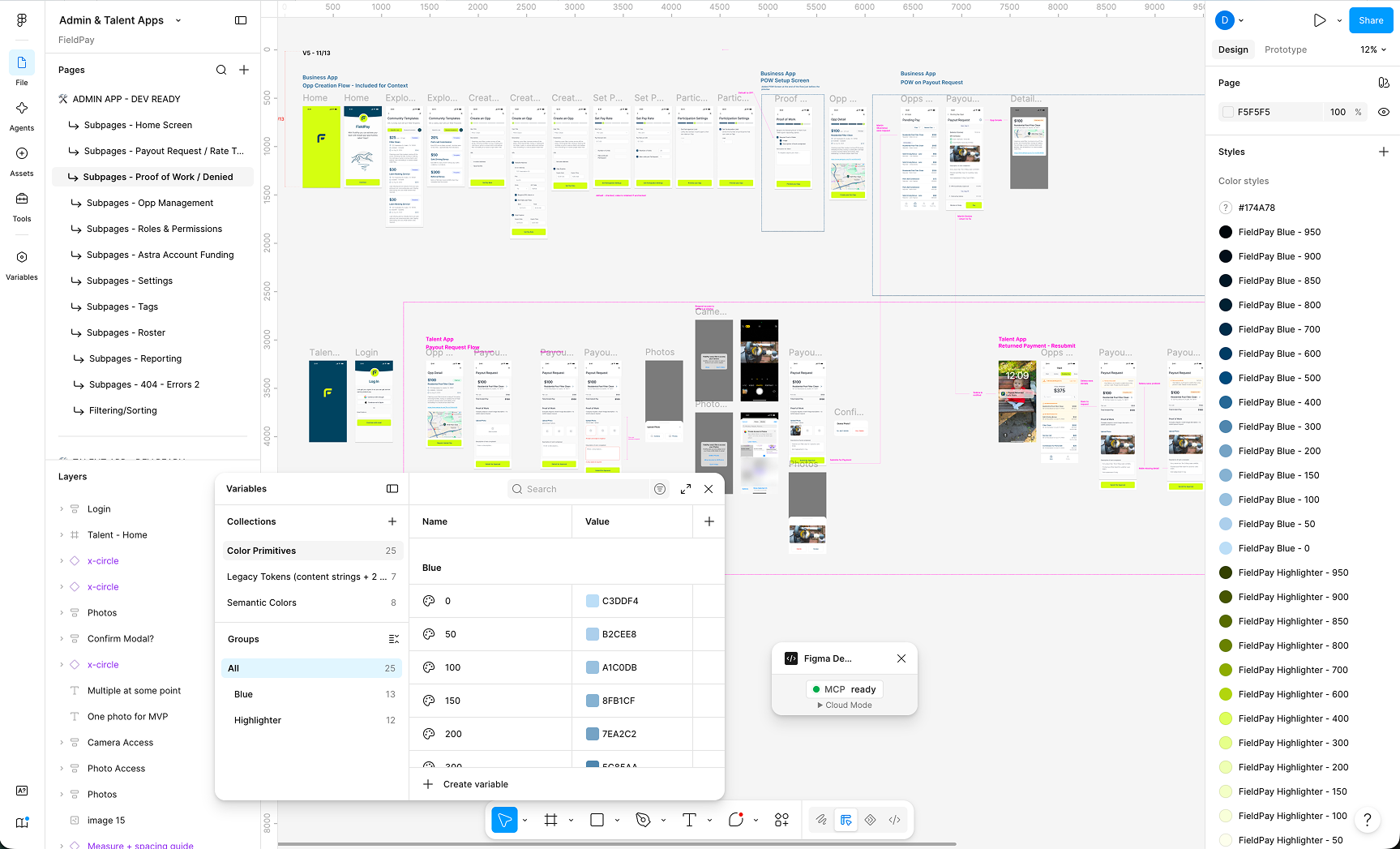Image resolution: width=1400 pixels, height=849 pixels.
Task: Toggle the Groups list collapse icon
Action: click(394, 639)
